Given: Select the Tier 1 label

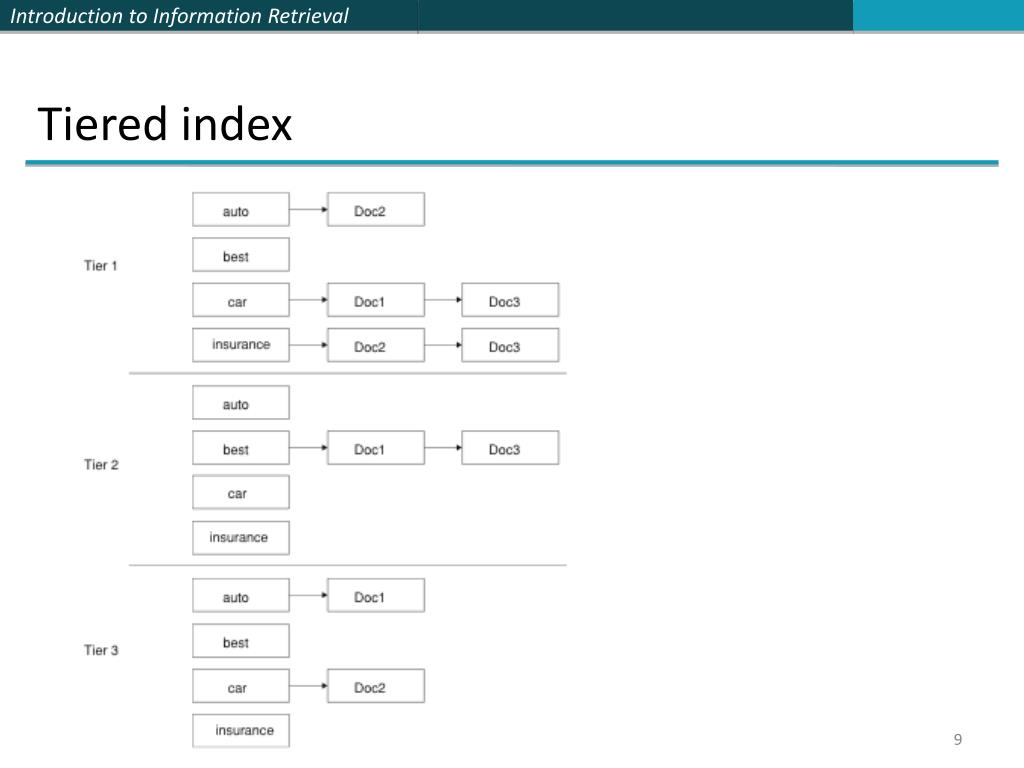Looking at the screenshot, I should click(x=101, y=266).
